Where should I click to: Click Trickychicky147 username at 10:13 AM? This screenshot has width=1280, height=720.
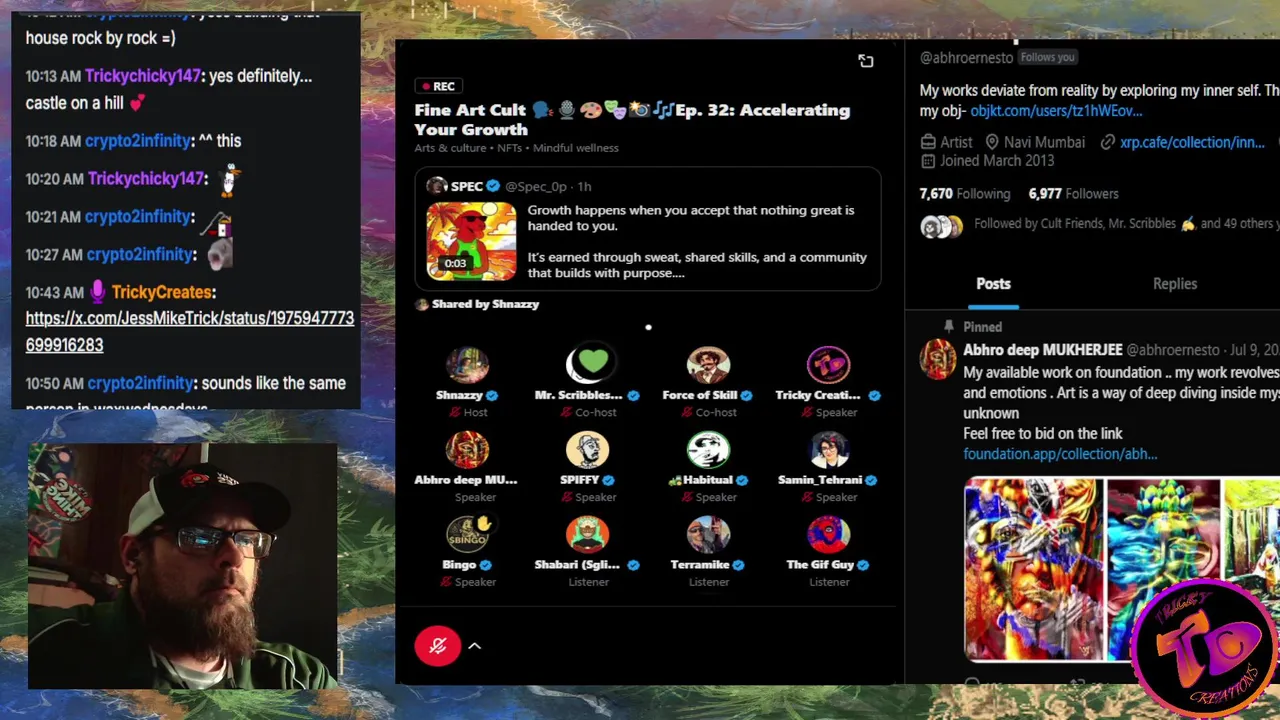click(x=143, y=76)
